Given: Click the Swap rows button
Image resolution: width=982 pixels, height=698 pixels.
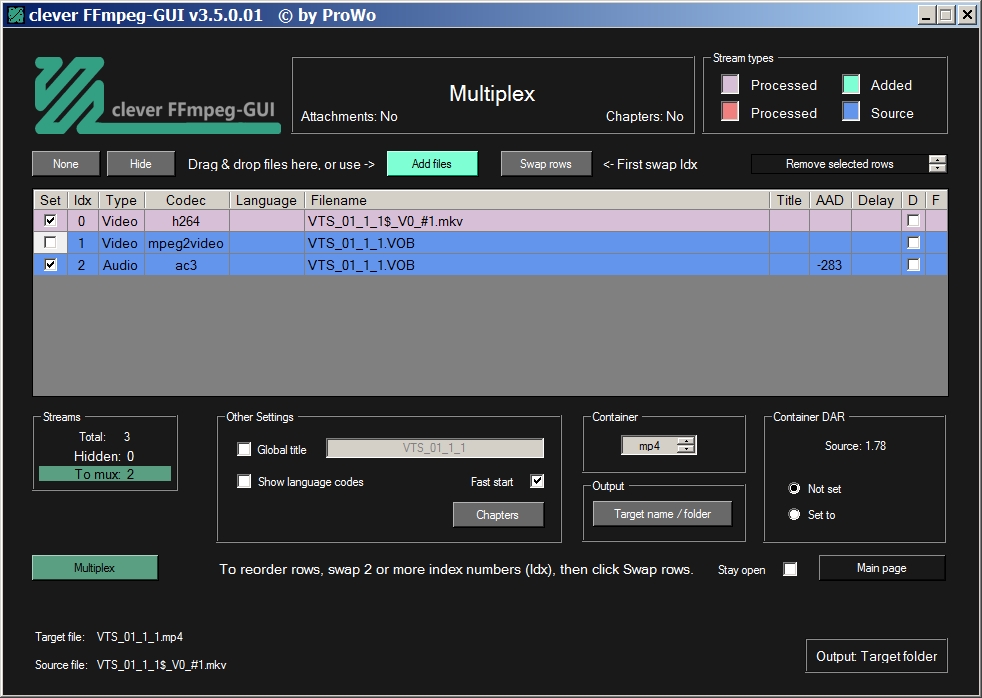Looking at the screenshot, I should [x=546, y=164].
